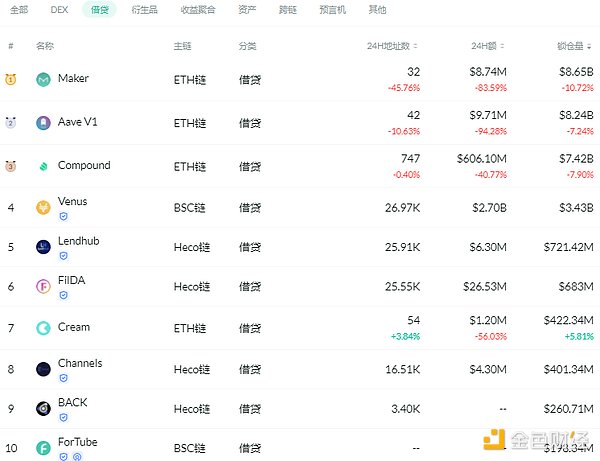Image resolution: width=600 pixels, height=461 pixels.
Task: Click the shield badge under Venus
Action: (64, 216)
